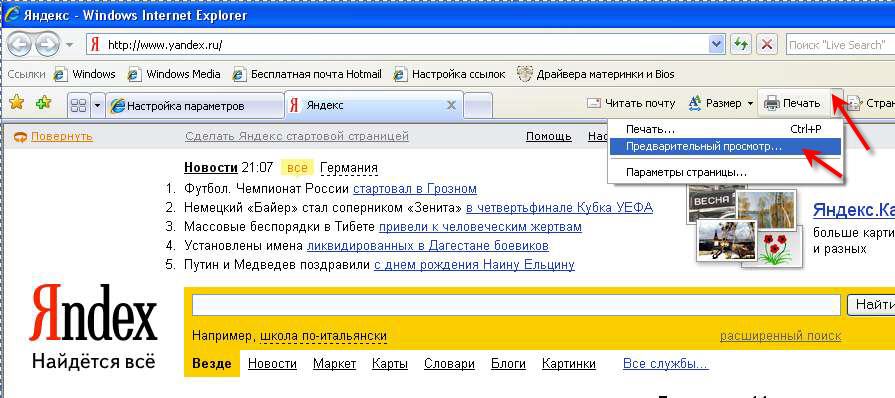Focus the Live Search box
Image resolution: width=895 pixels, height=398 pixels.
(x=839, y=45)
